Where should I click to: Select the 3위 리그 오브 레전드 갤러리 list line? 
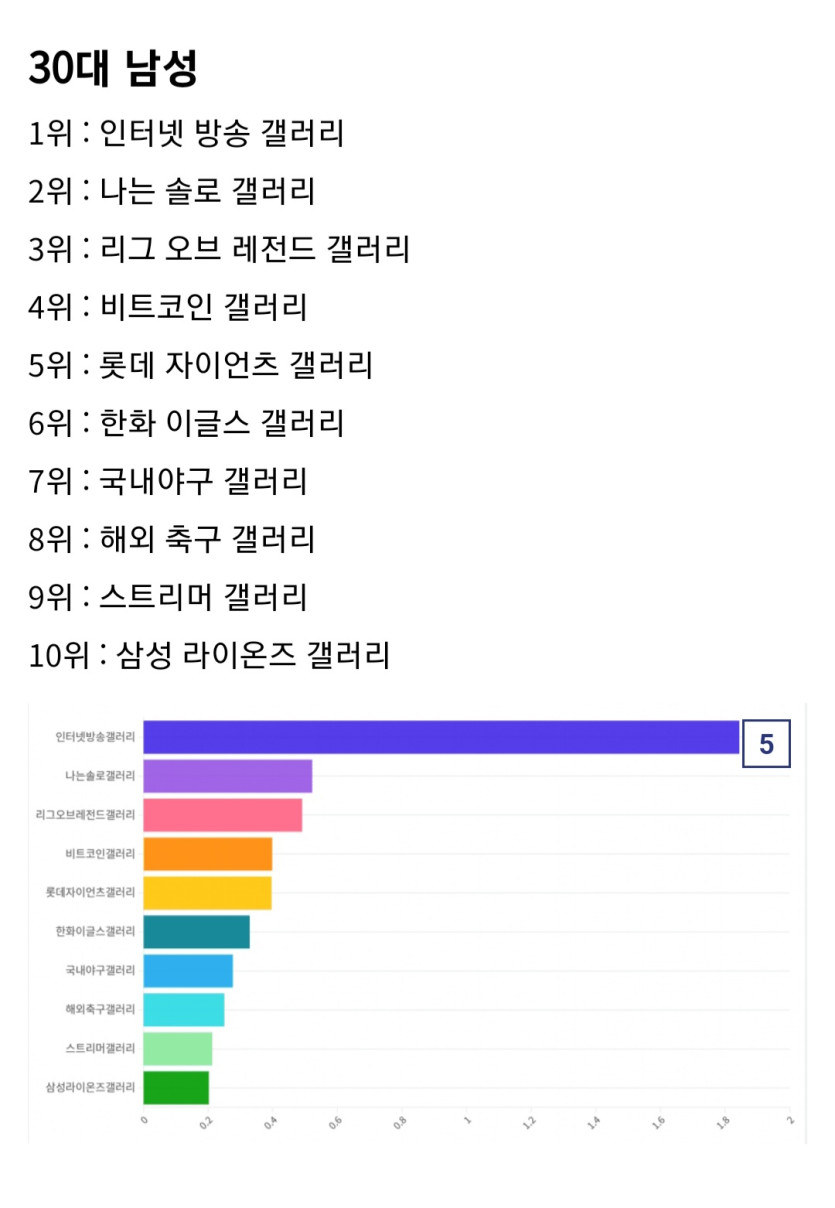coord(219,249)
